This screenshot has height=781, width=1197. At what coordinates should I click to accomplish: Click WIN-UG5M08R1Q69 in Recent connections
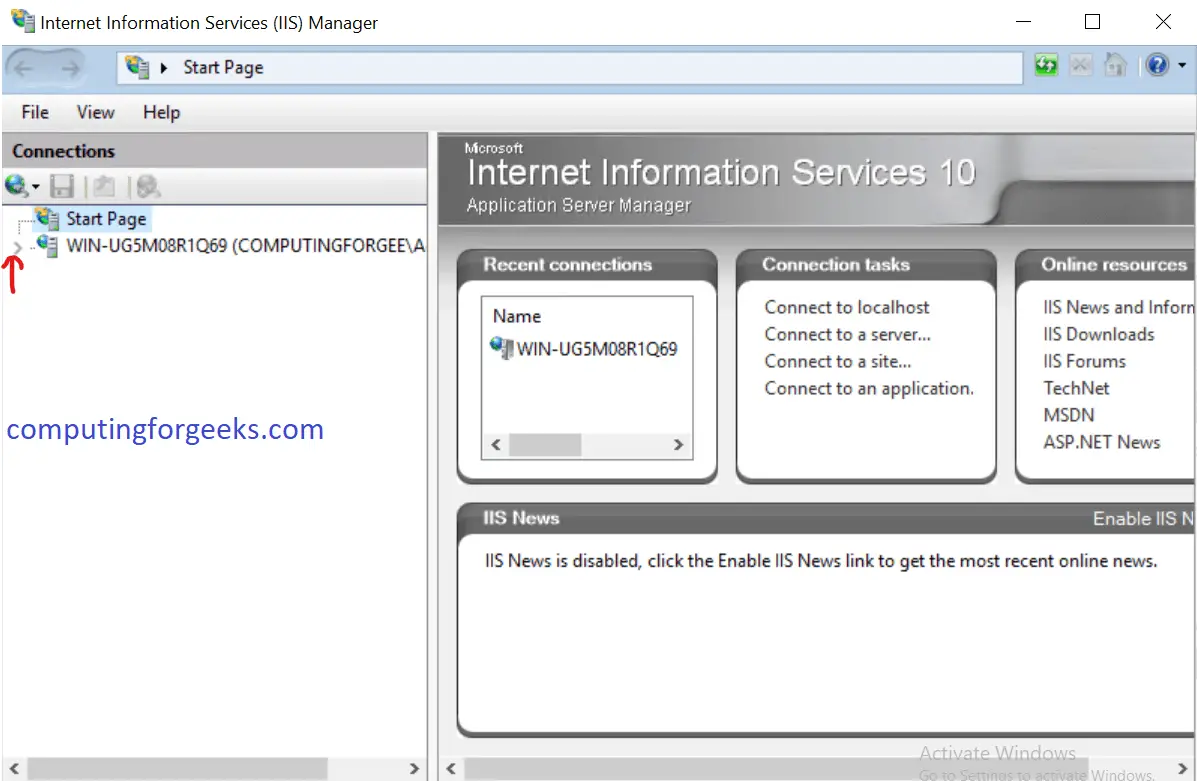(x=596, y=349)
